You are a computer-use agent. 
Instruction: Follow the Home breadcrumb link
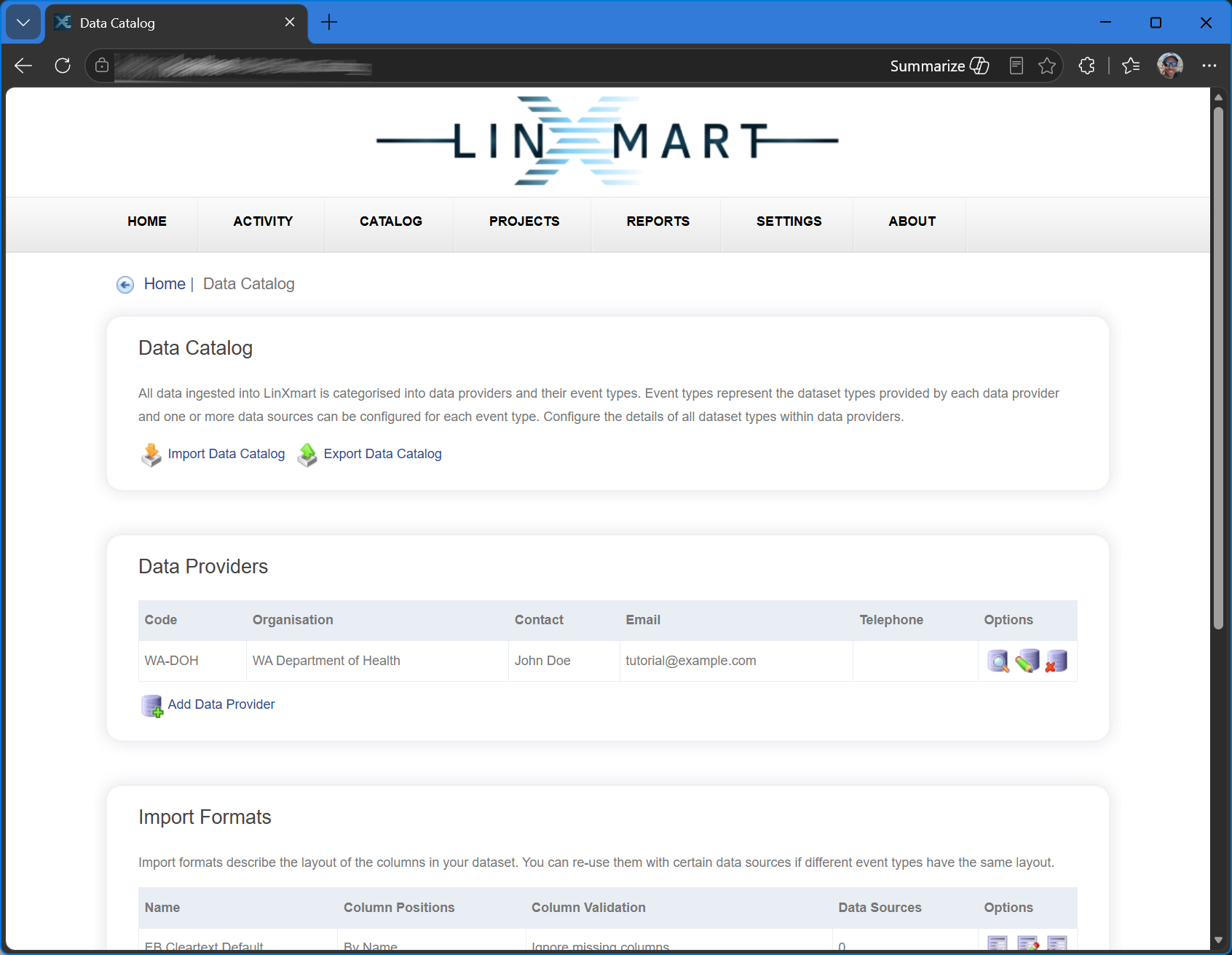point(165,284)
